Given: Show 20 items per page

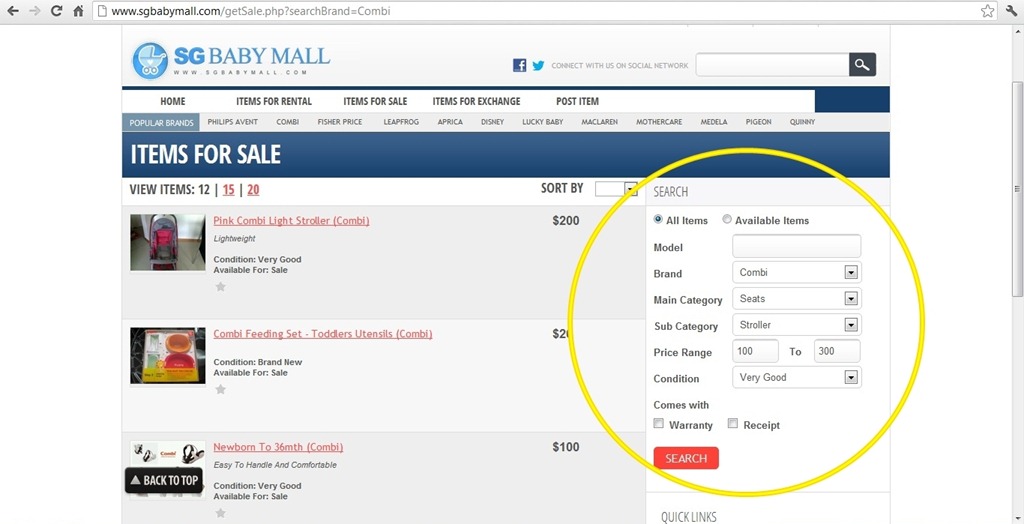Looking at the screenshot, I should [253, 189].
